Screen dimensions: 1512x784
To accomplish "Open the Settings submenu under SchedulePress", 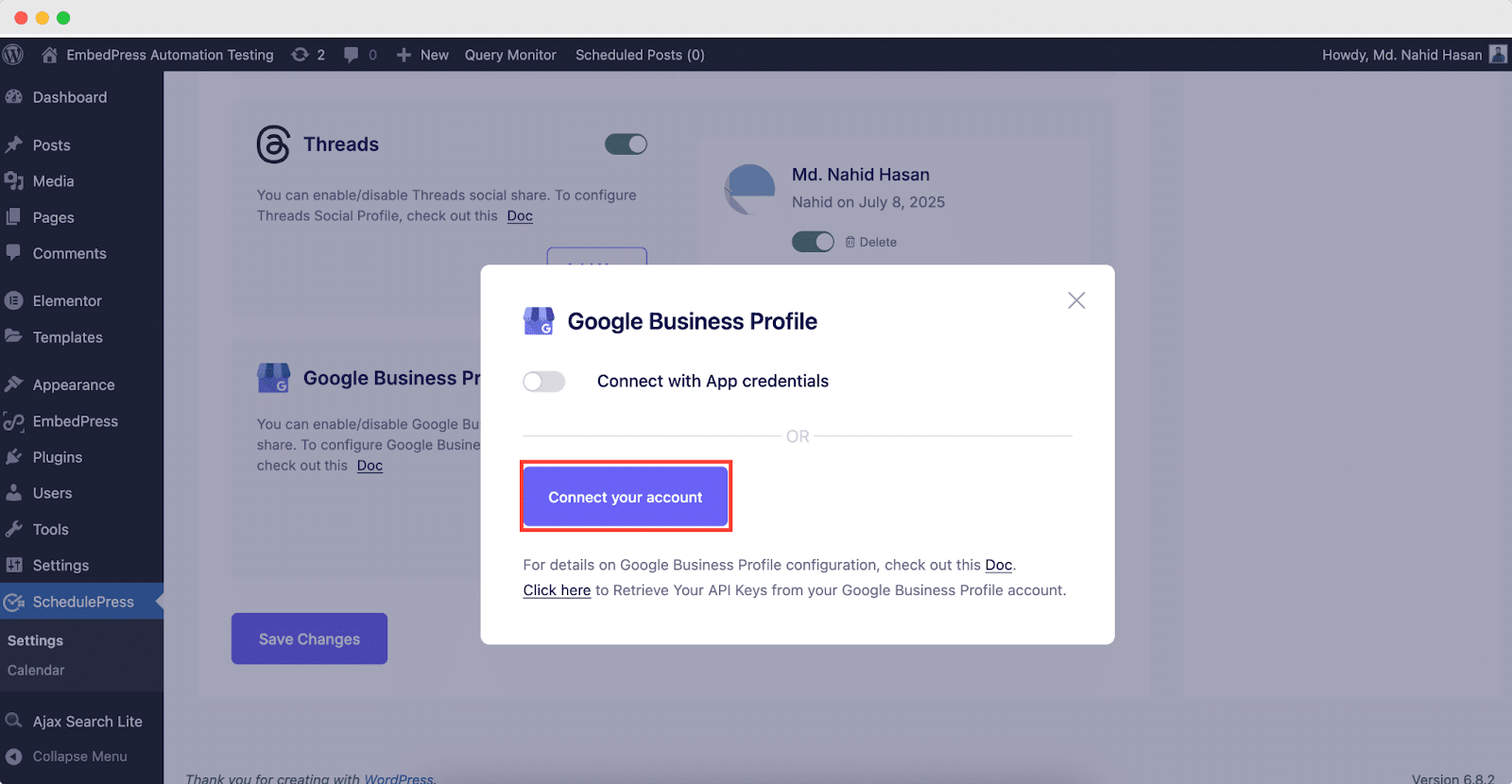I will 35,640.
